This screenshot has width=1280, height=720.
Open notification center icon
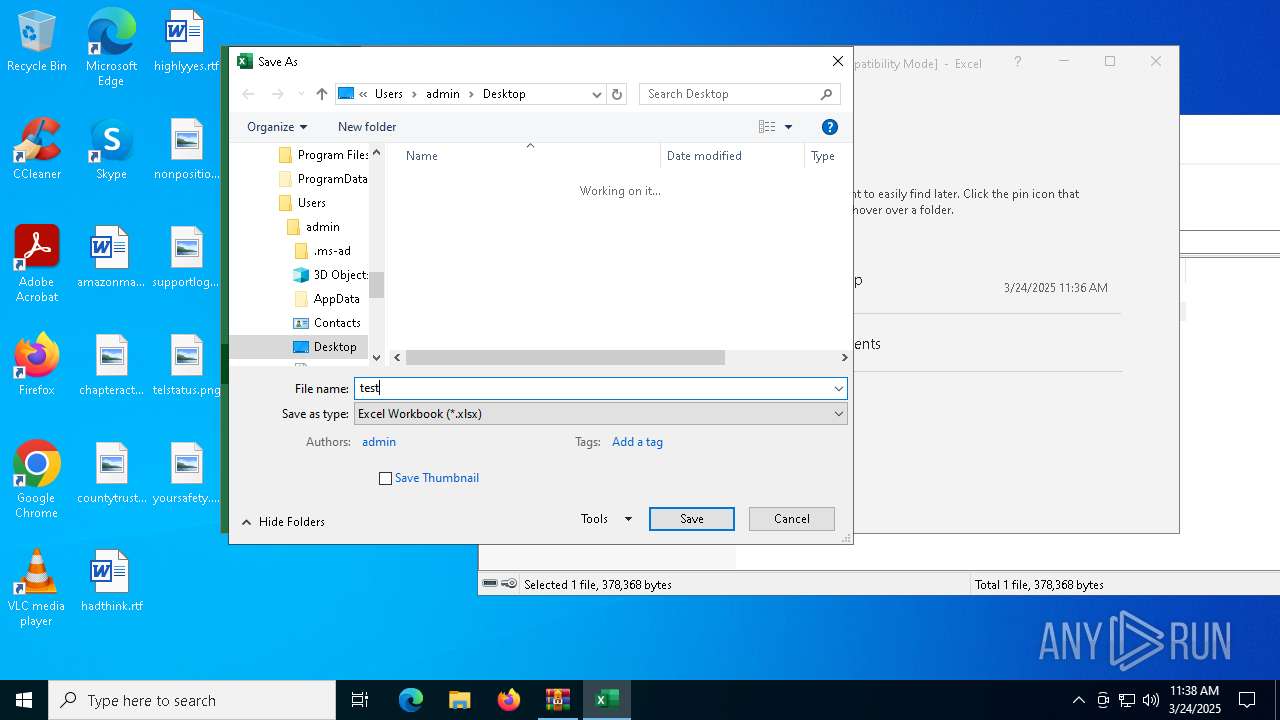point(1247,700)
